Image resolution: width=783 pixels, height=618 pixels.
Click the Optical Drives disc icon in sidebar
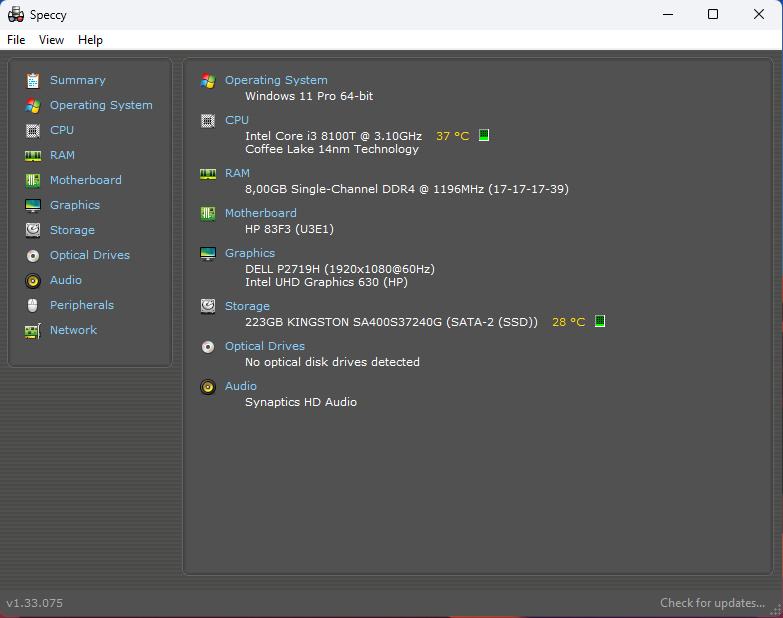(x=33, y=256)
